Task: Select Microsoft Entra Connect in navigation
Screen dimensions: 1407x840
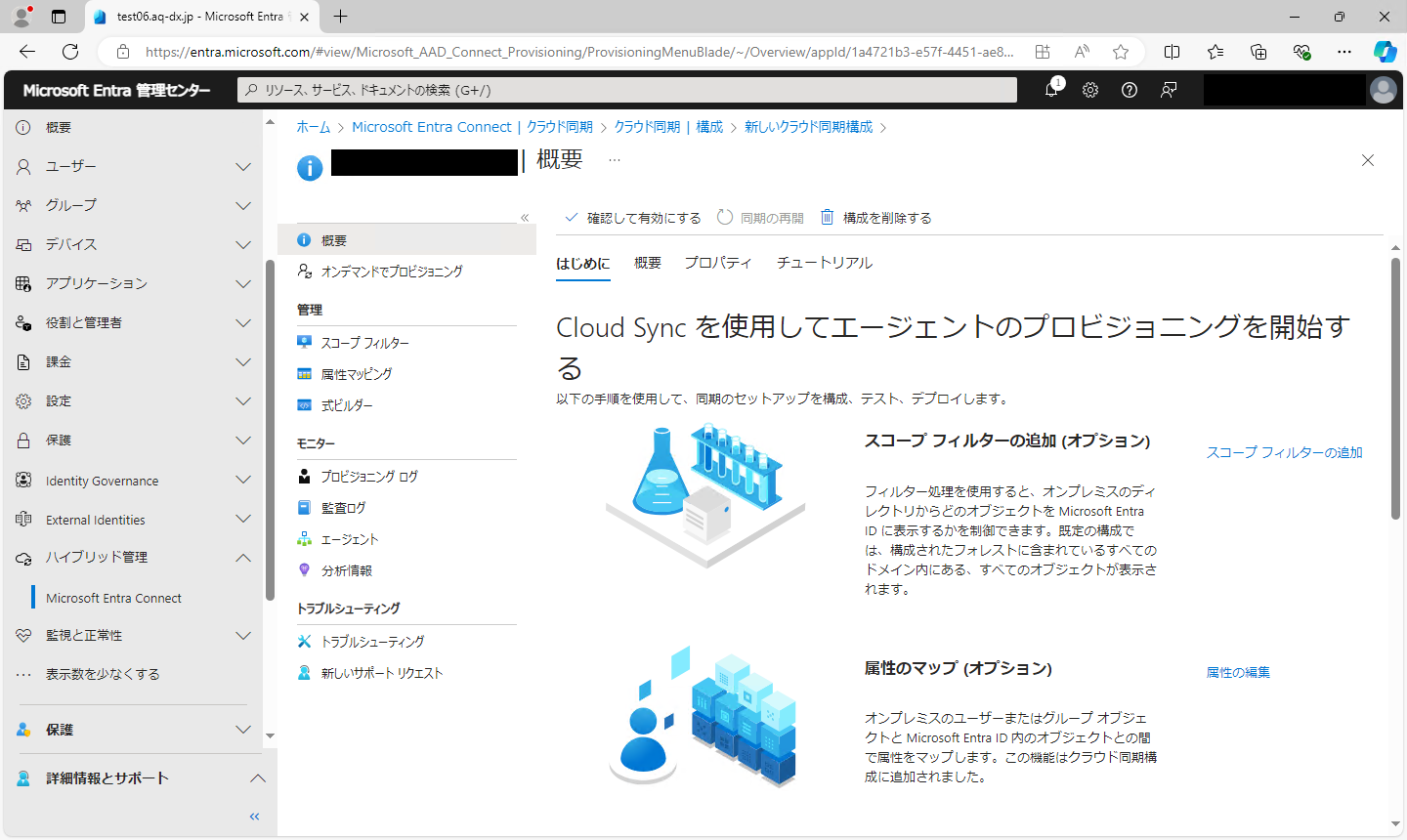Action: click(113, 598)
